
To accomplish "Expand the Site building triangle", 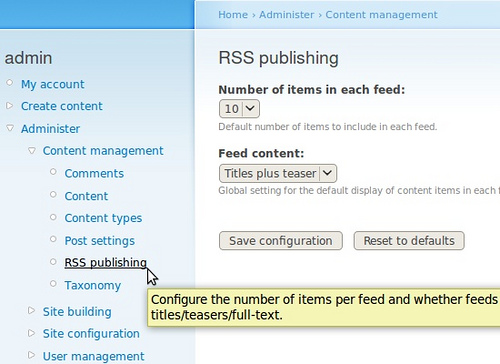I will (31, 311).
